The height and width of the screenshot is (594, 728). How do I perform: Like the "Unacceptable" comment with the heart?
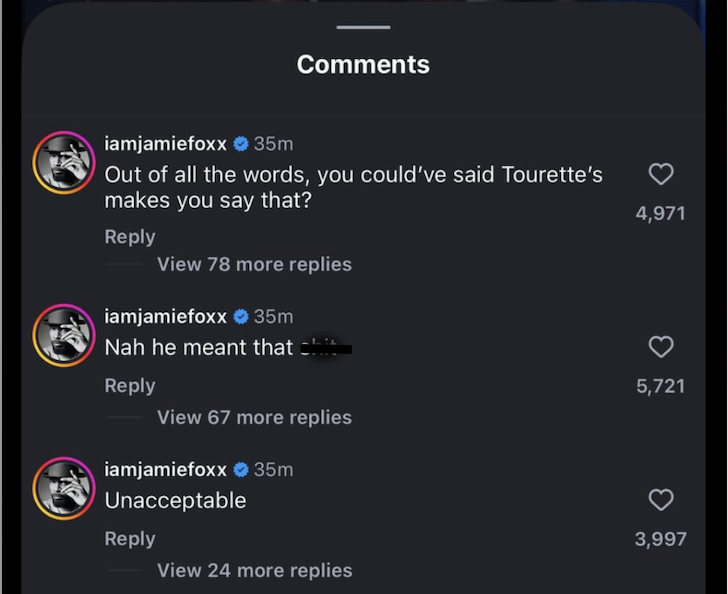click(x=661, y=500)
